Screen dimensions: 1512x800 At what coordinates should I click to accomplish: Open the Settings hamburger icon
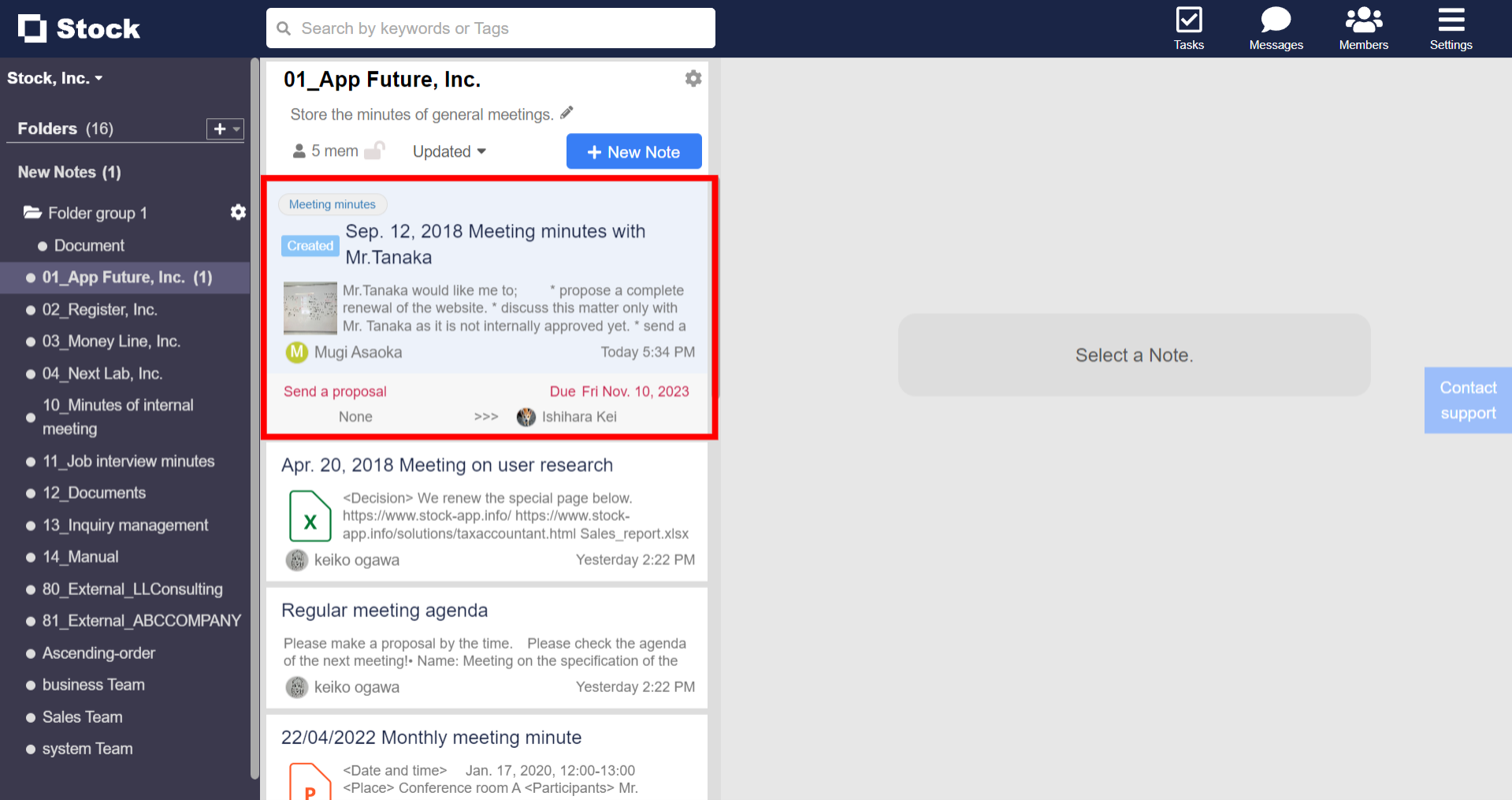click(1451, 21)
